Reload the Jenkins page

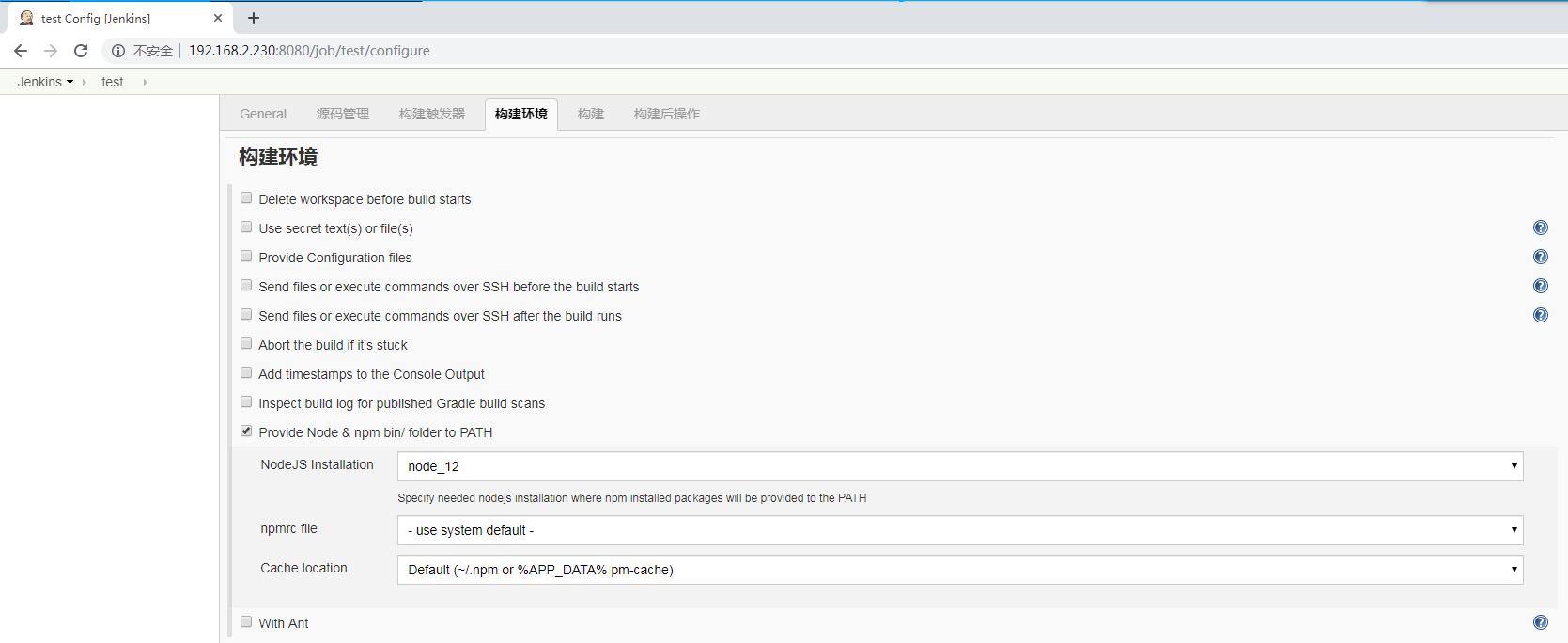click(x=81, y=51)
